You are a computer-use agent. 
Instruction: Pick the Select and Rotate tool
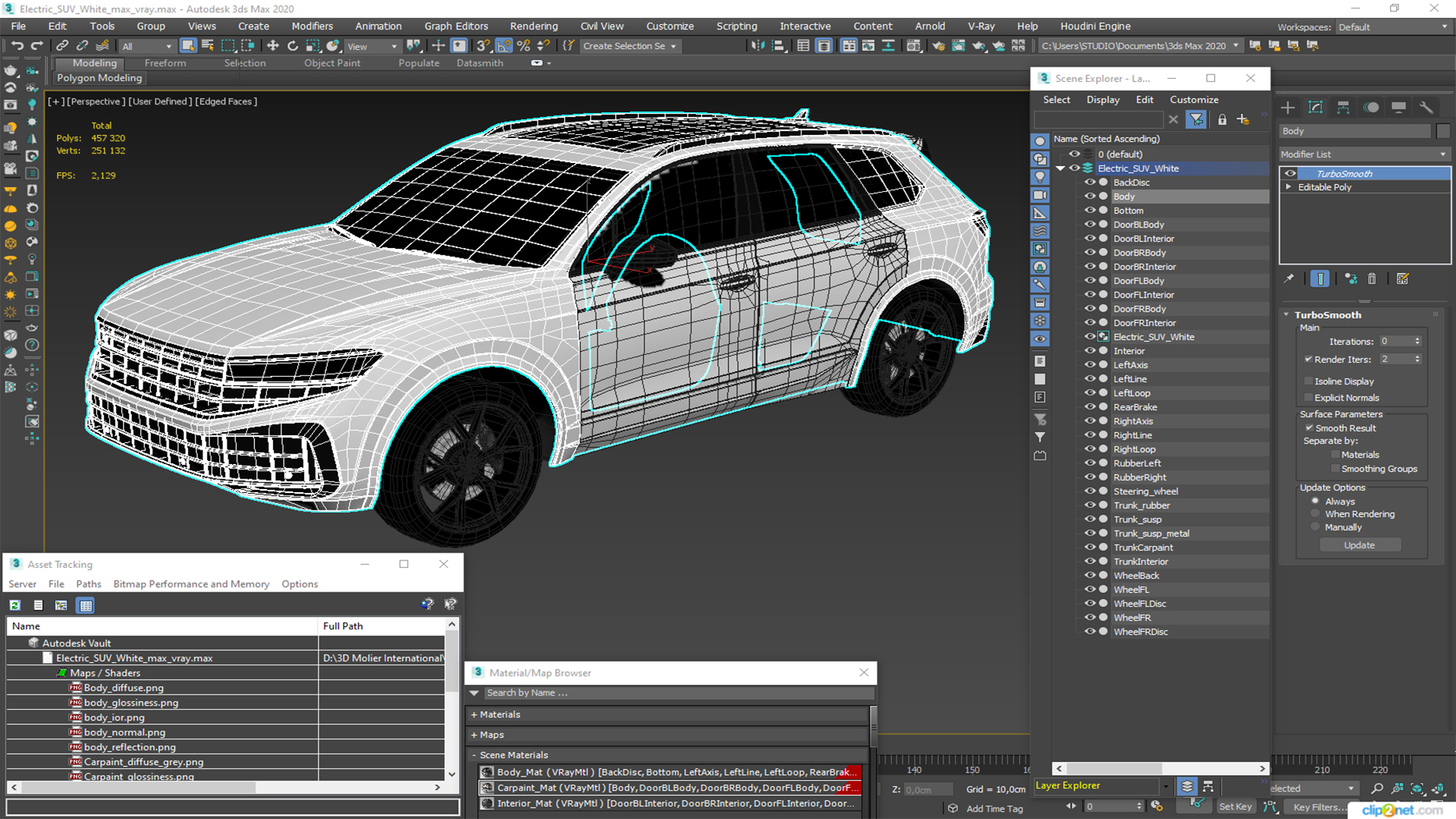pos(293,45)
